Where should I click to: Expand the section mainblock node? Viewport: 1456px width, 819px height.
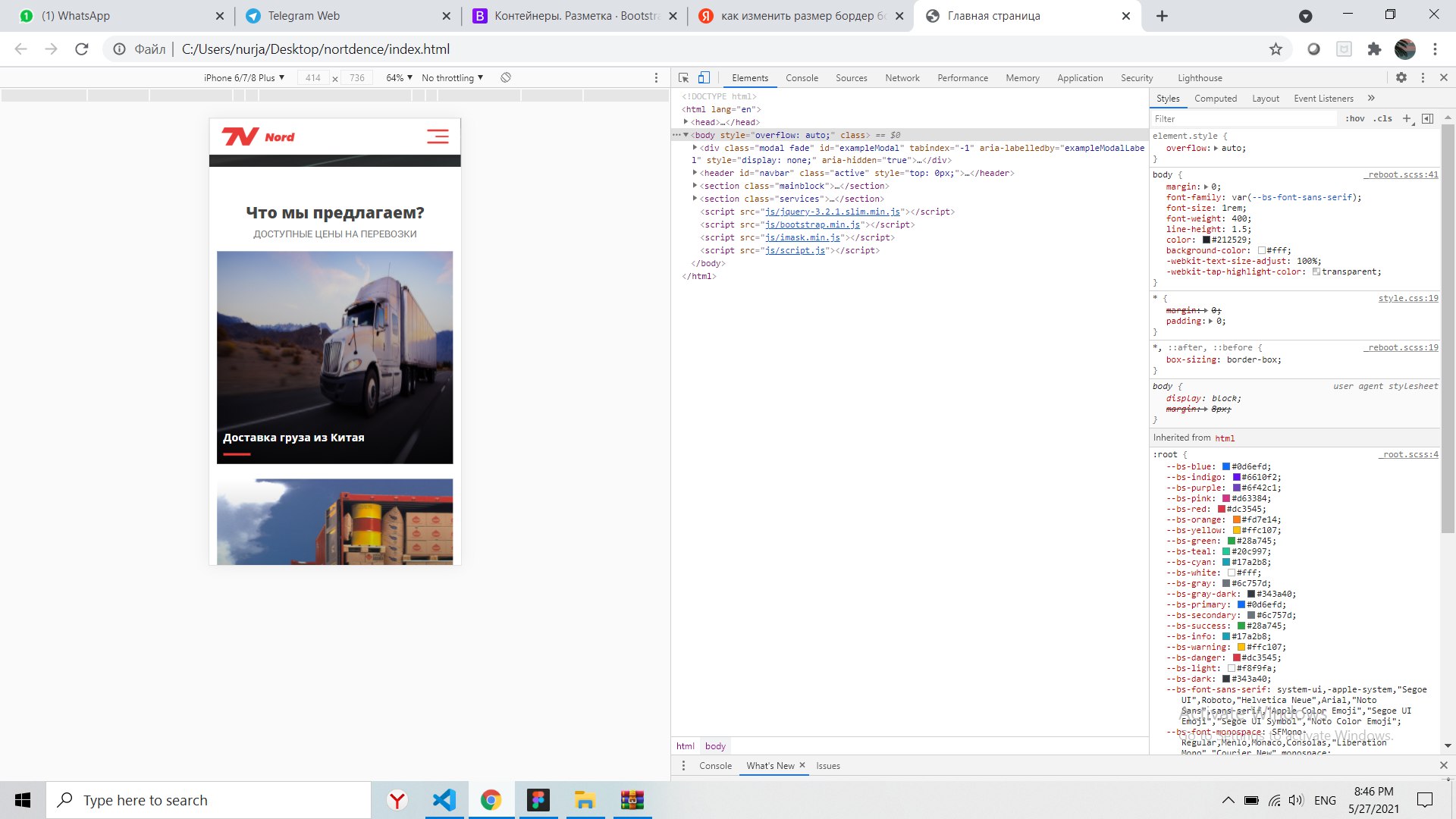[x=695, y=186]
